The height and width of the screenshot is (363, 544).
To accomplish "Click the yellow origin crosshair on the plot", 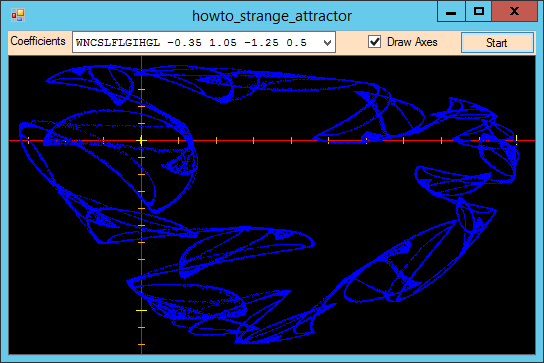I will tap(141, 141).
